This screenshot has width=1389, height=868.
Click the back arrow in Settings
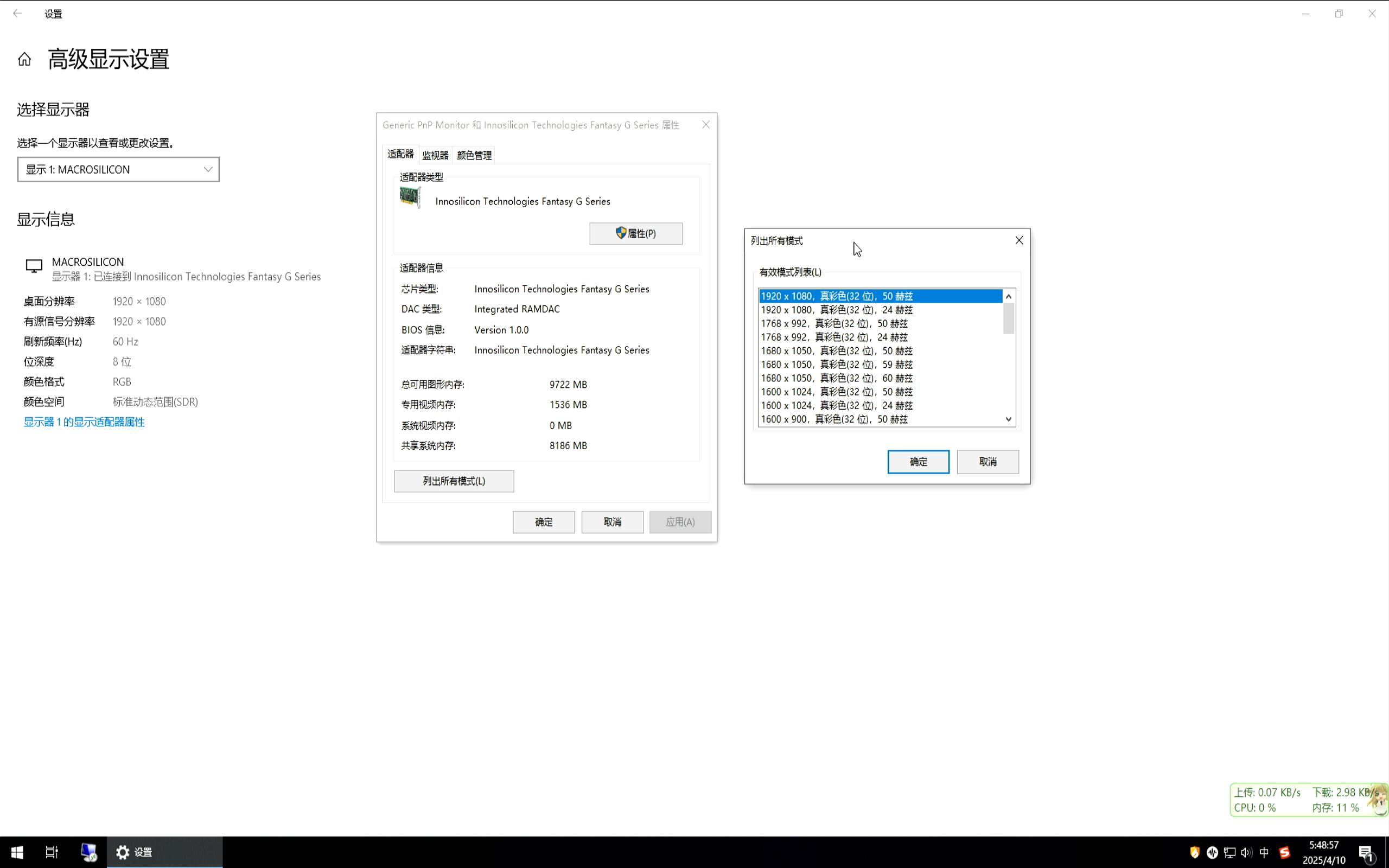(x=17, y=13)
